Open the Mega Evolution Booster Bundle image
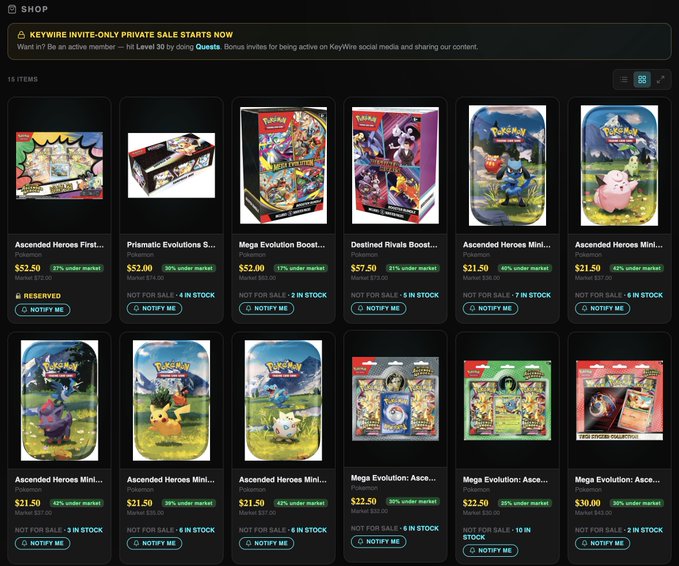679x566 pixels. tap(284, 165)
